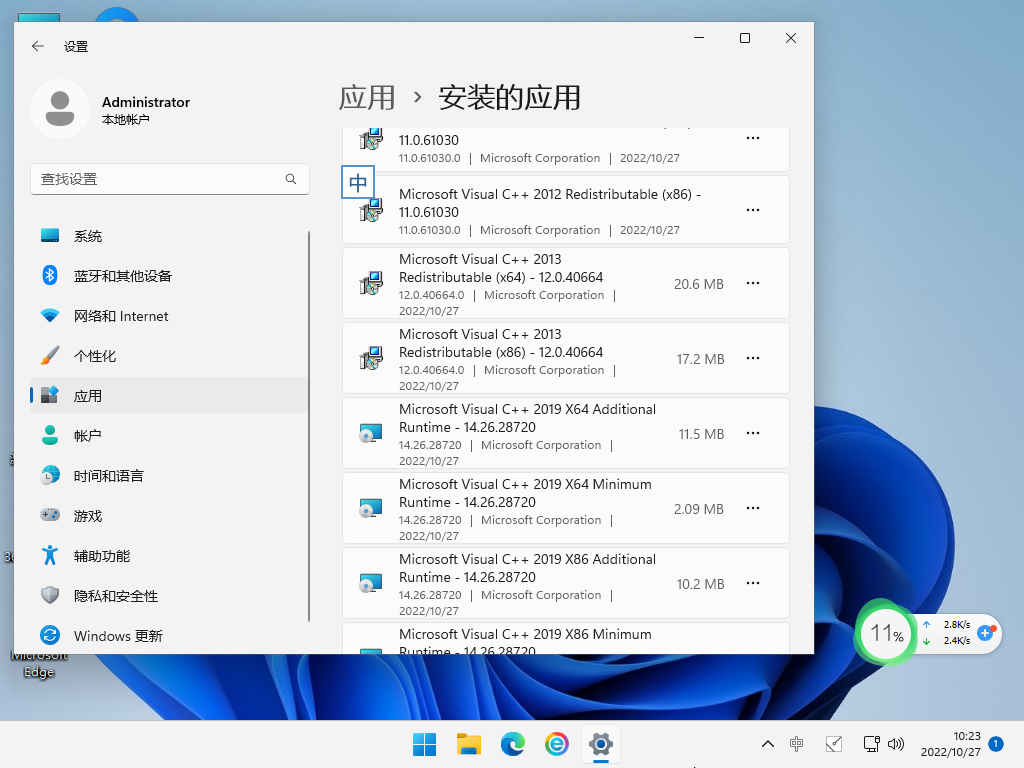This screenshot has width=1024, height=768.
Task: Open 蓝牙和其他设备 settings
Action: [121, 276]
